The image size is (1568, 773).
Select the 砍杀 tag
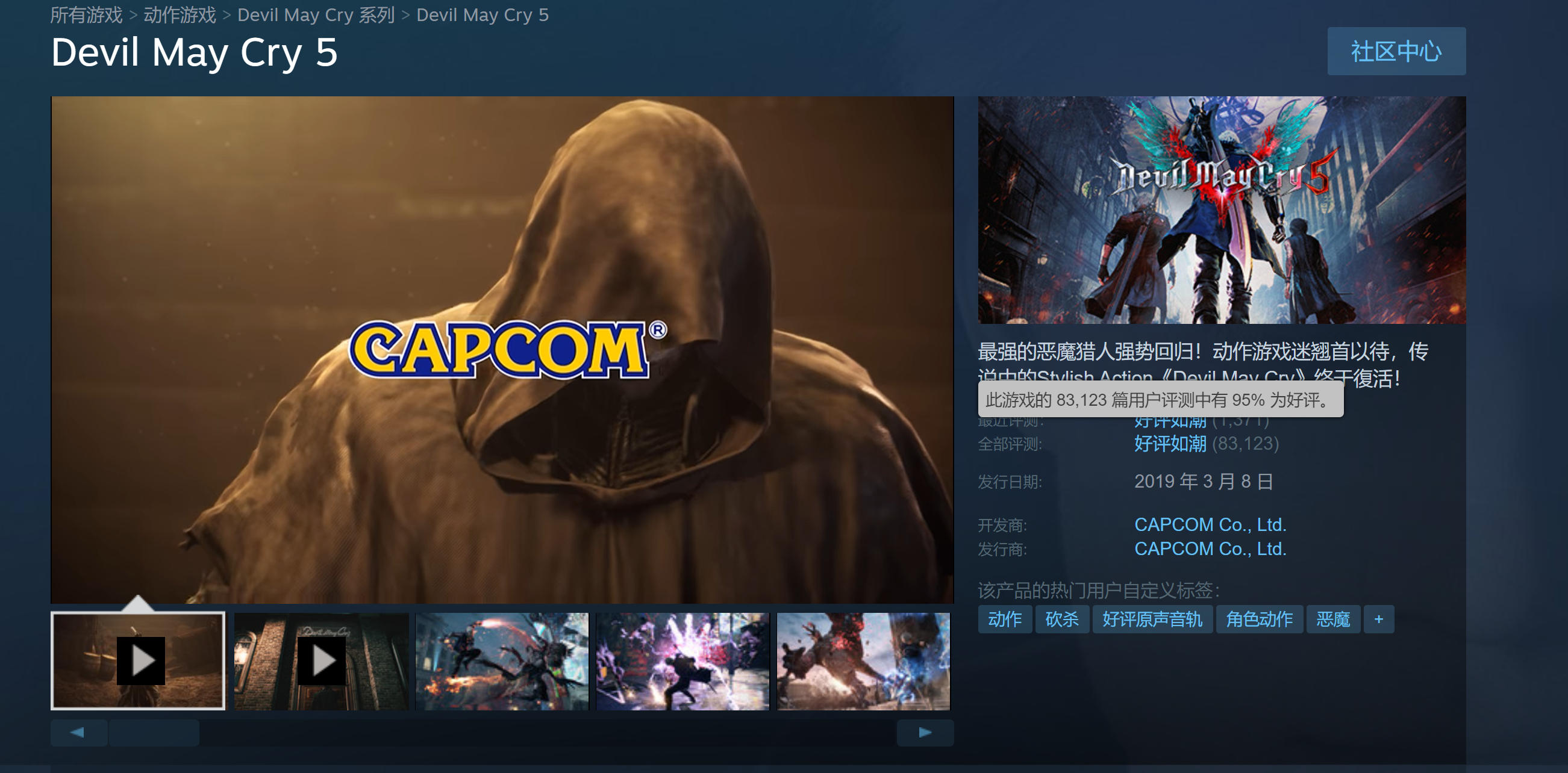(x=1062, y=619)
